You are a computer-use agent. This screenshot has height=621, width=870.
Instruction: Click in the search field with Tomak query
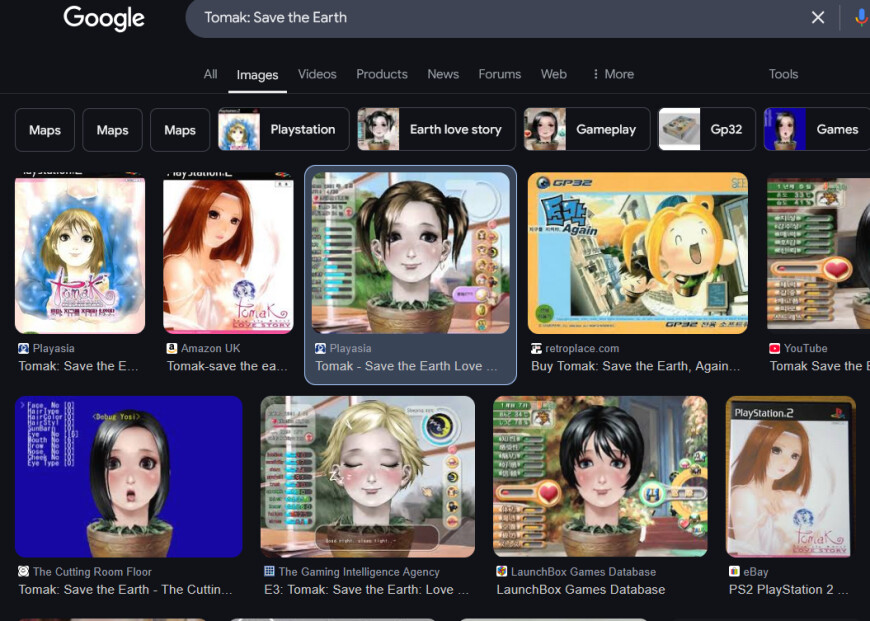(x=499, y=18)
